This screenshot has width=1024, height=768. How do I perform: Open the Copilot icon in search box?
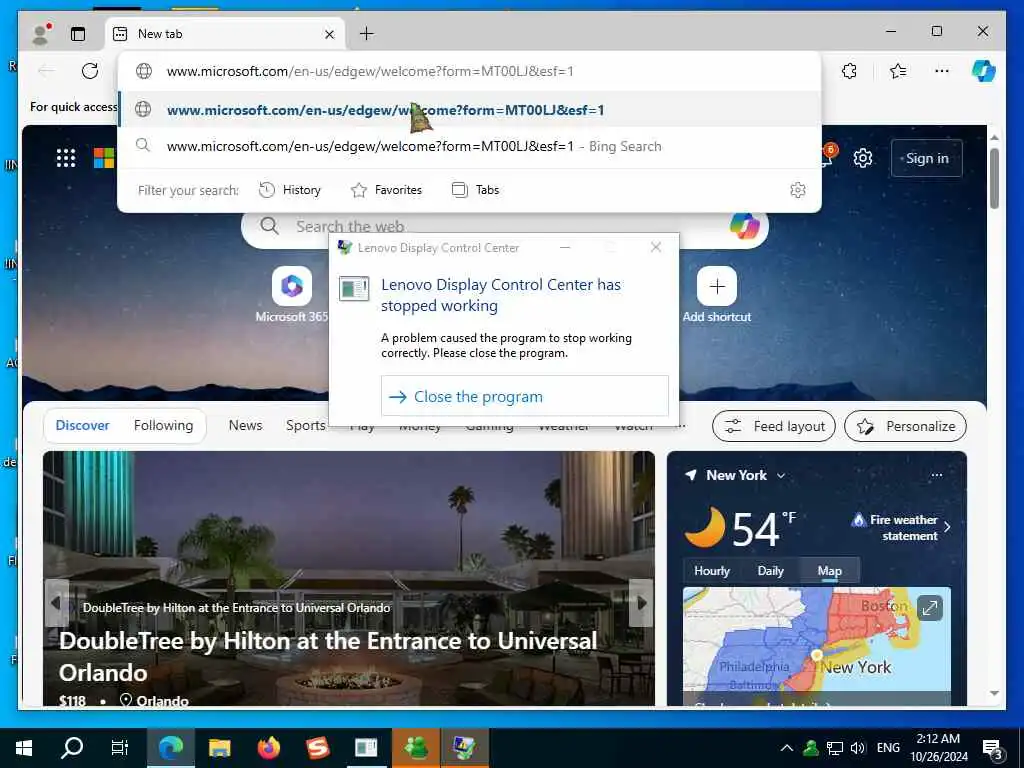[x=744, y=227]
